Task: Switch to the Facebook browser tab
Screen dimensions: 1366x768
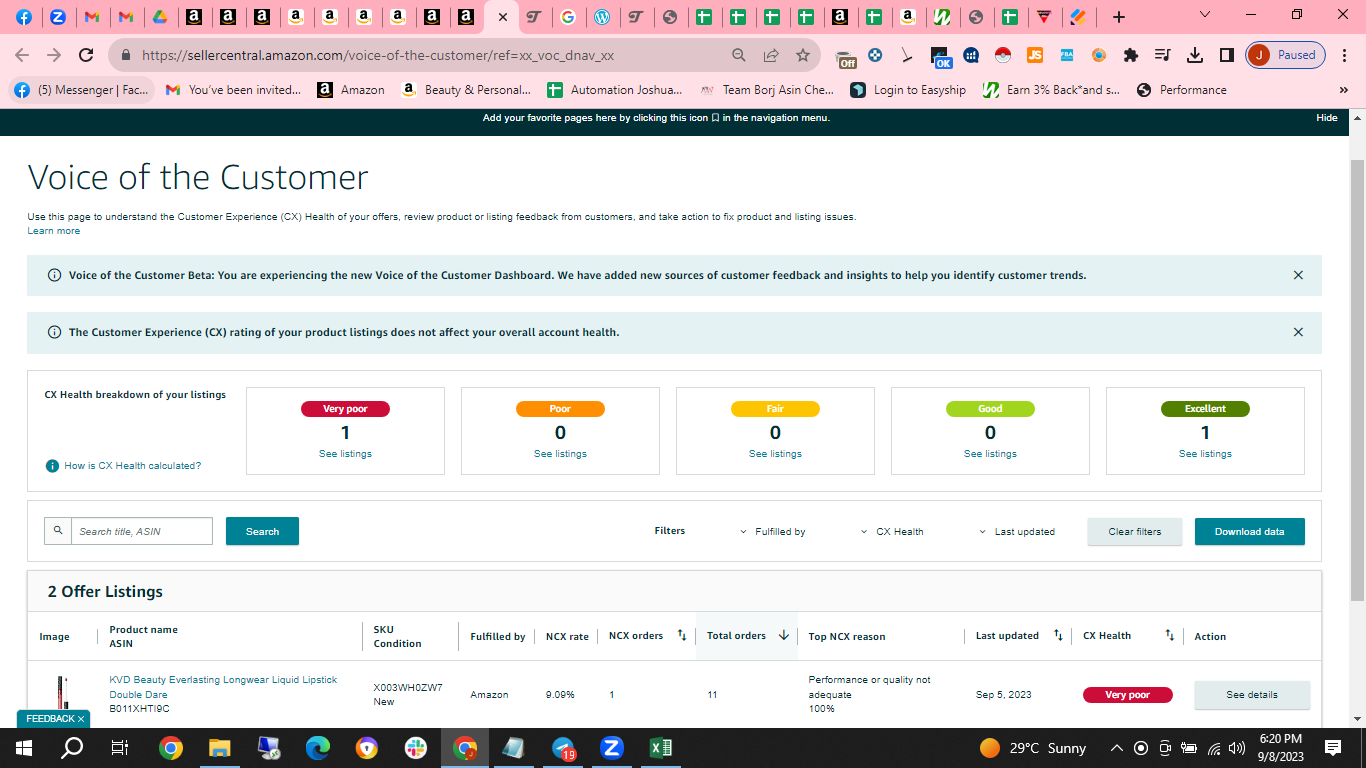Action: [x=24, y=17]
